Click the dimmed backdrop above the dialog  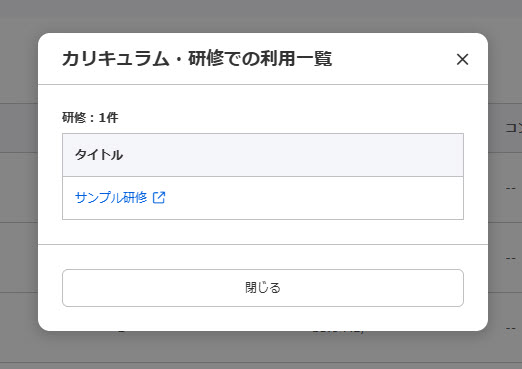click(x=261, y=16)
